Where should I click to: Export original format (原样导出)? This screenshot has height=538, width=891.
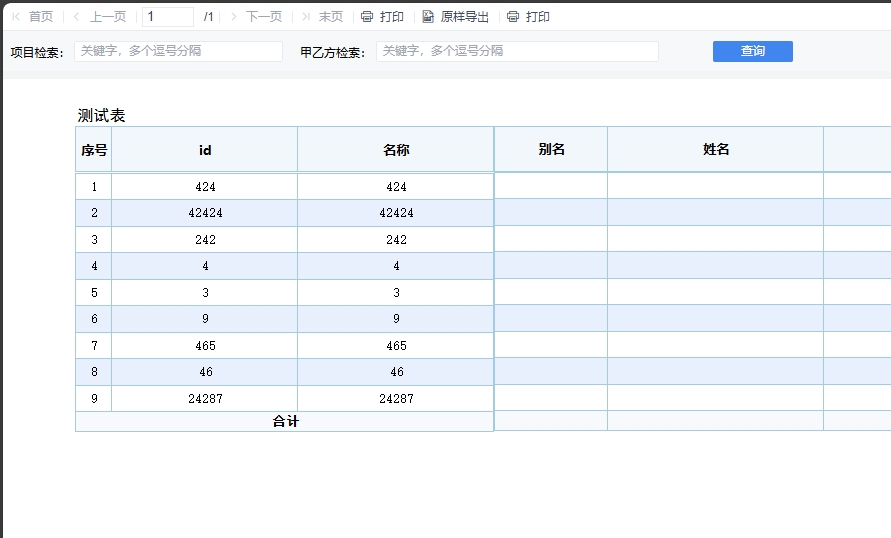456,17
